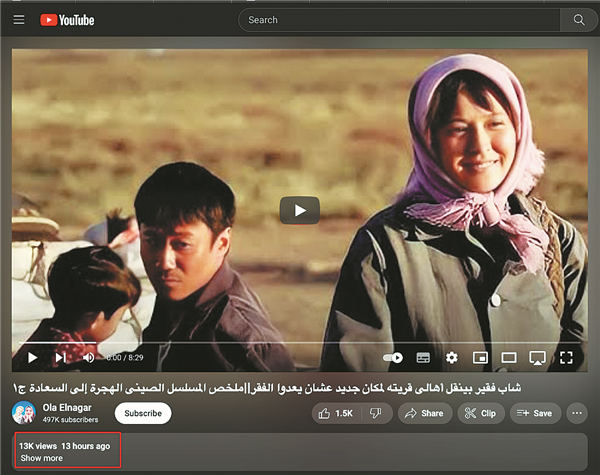Viewport: 600px width, 475px height.
Task: Click the '13K views 13 hours ago' text
Action: (65, 446)
